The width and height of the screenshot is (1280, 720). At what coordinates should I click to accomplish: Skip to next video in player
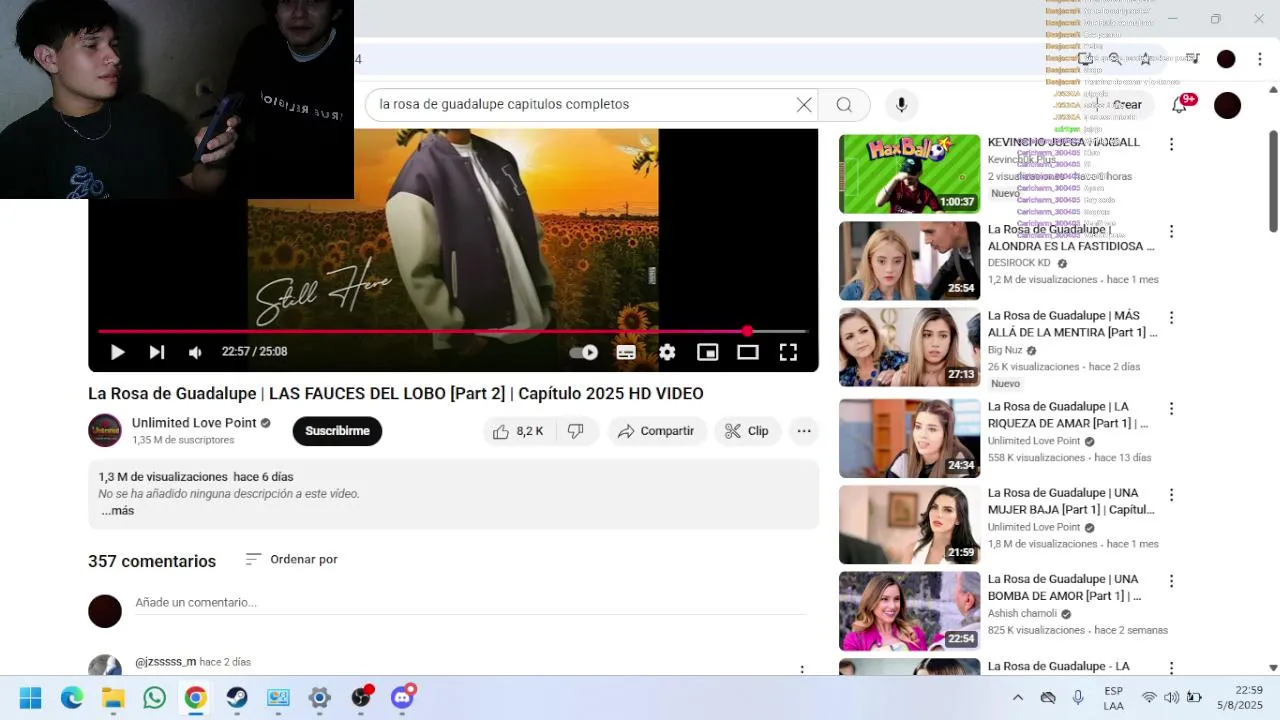click(x=157, y=352)
